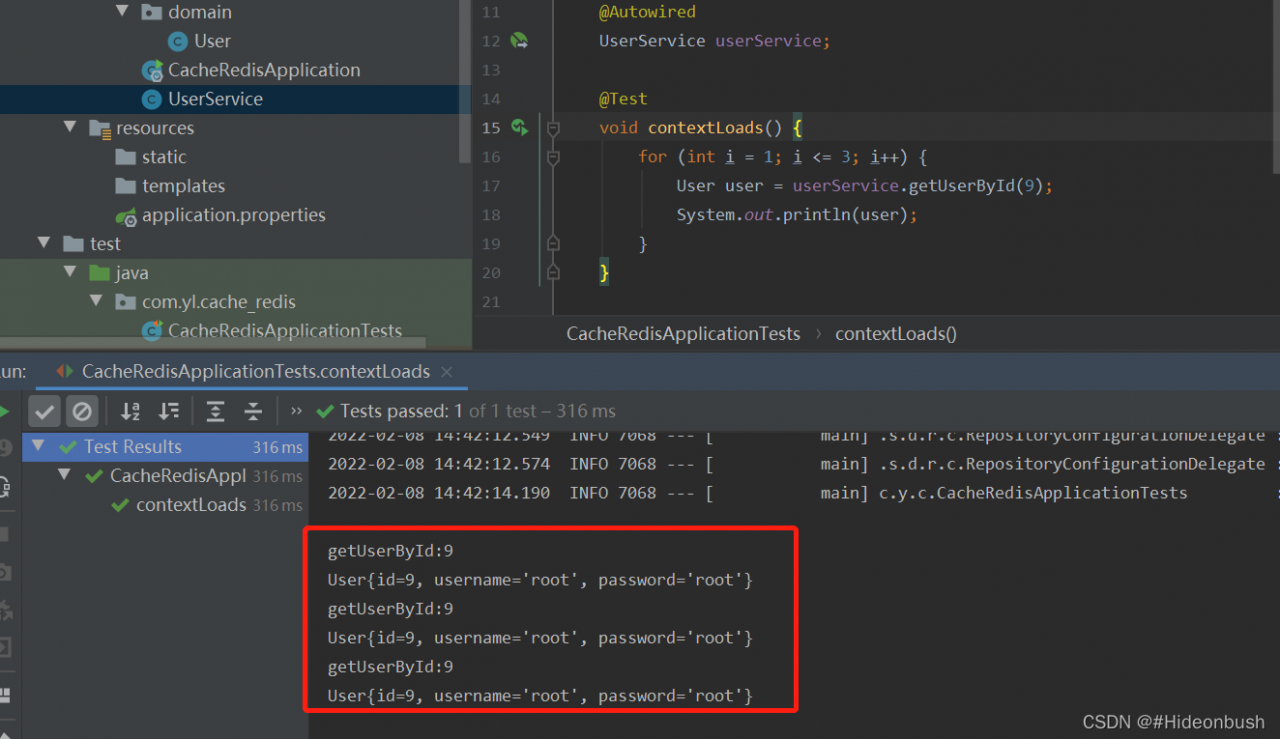Sort test results by duration
Screen dimensions: 1280x739
pyautogui.click(x=170, y=411)
